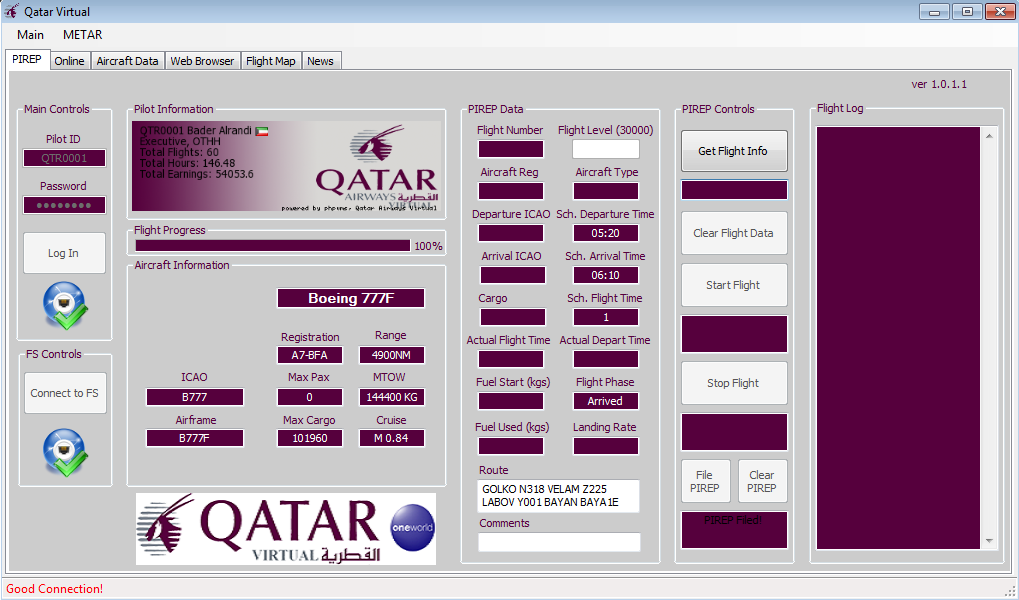
Task: Click the Actual Flight Time field
Action: (x=511, y=359)
